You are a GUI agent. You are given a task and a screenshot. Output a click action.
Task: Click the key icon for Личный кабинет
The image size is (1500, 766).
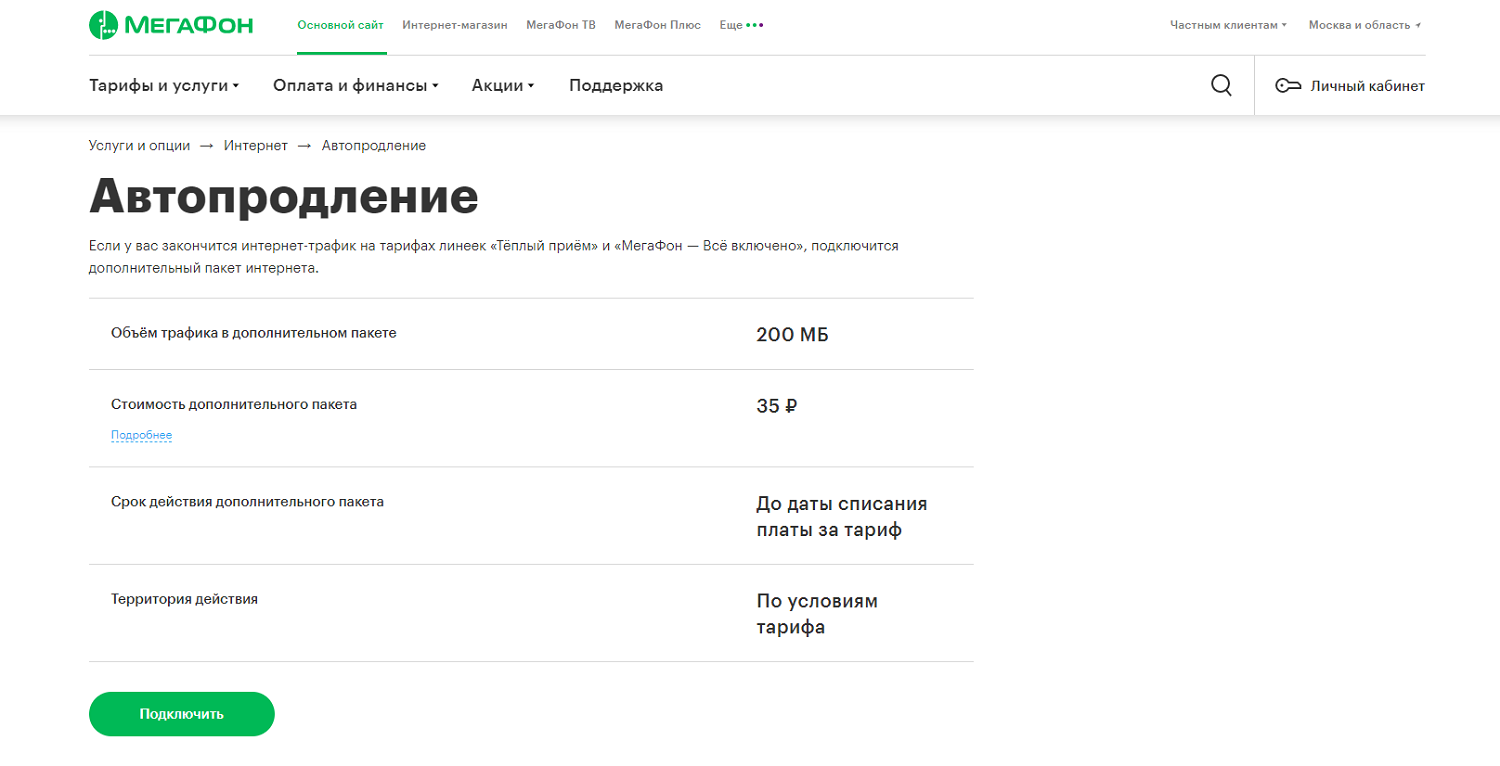[x=1287, y=86]
